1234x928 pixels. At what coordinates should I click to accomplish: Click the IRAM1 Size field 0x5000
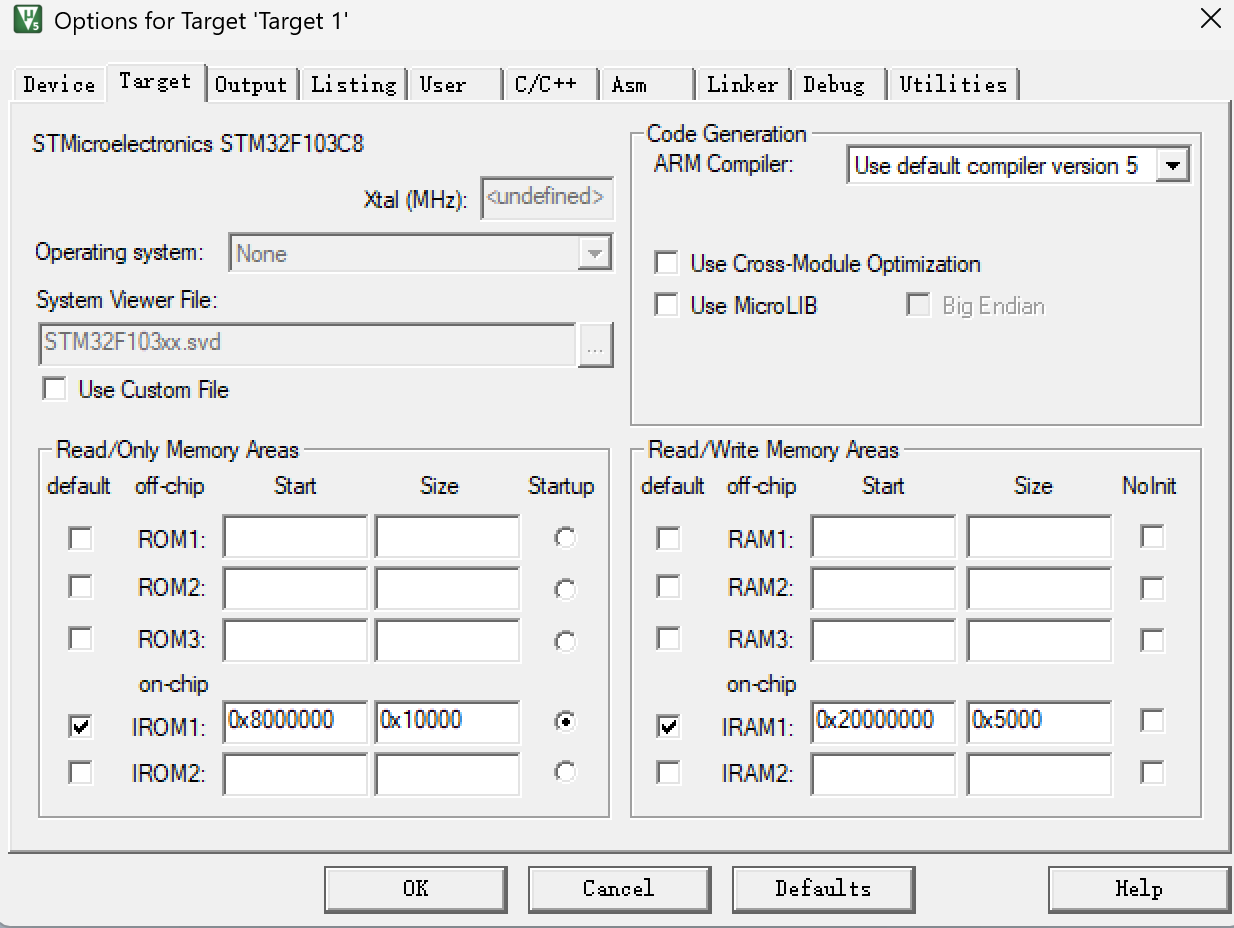pyautogui.click(x=1039, y=722)
